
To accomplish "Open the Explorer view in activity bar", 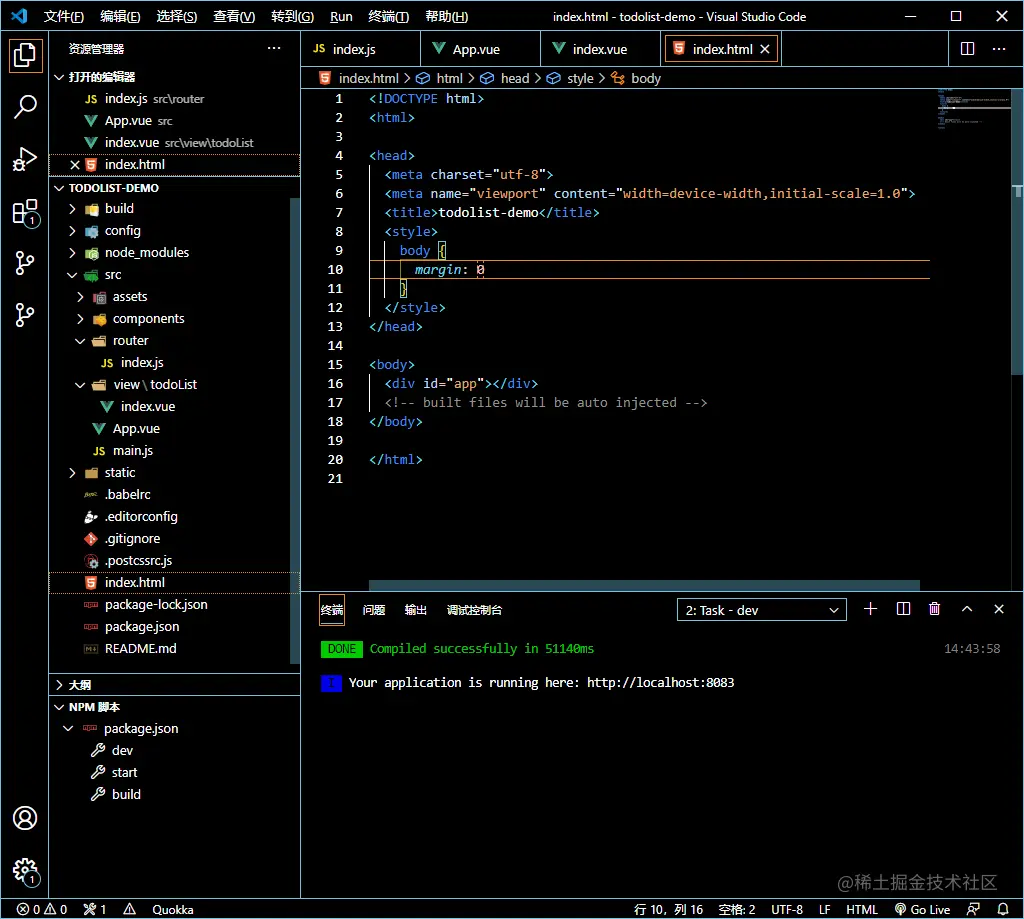I will coord(25,55).
